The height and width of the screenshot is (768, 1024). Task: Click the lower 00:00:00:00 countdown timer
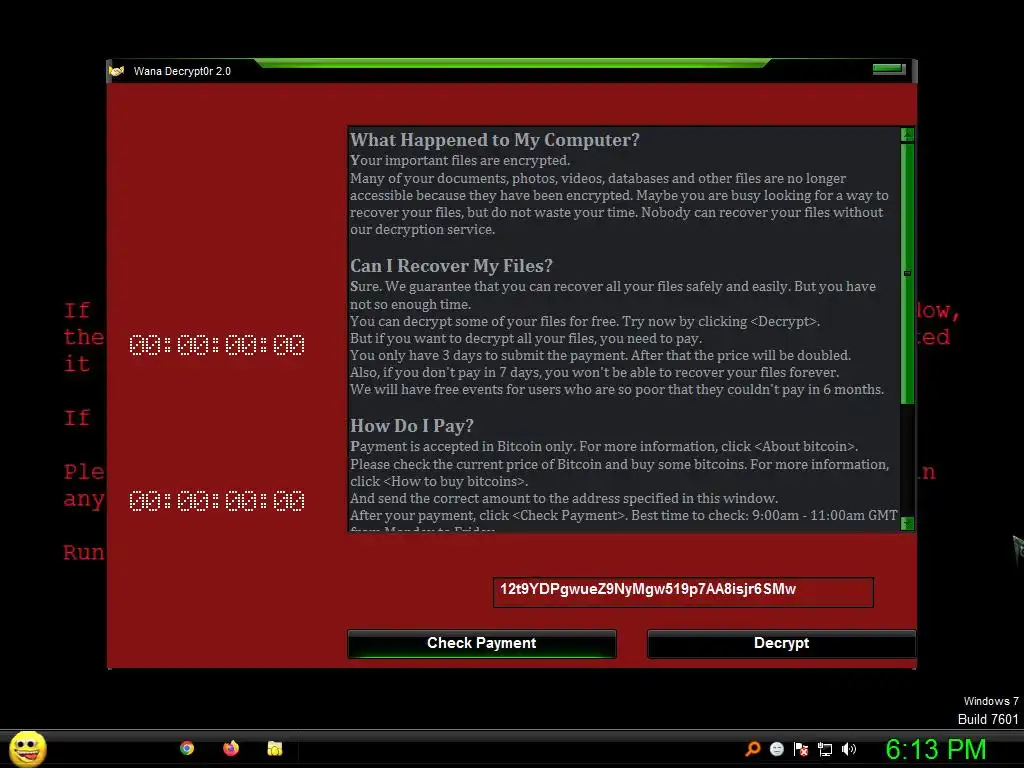point(217,501)
